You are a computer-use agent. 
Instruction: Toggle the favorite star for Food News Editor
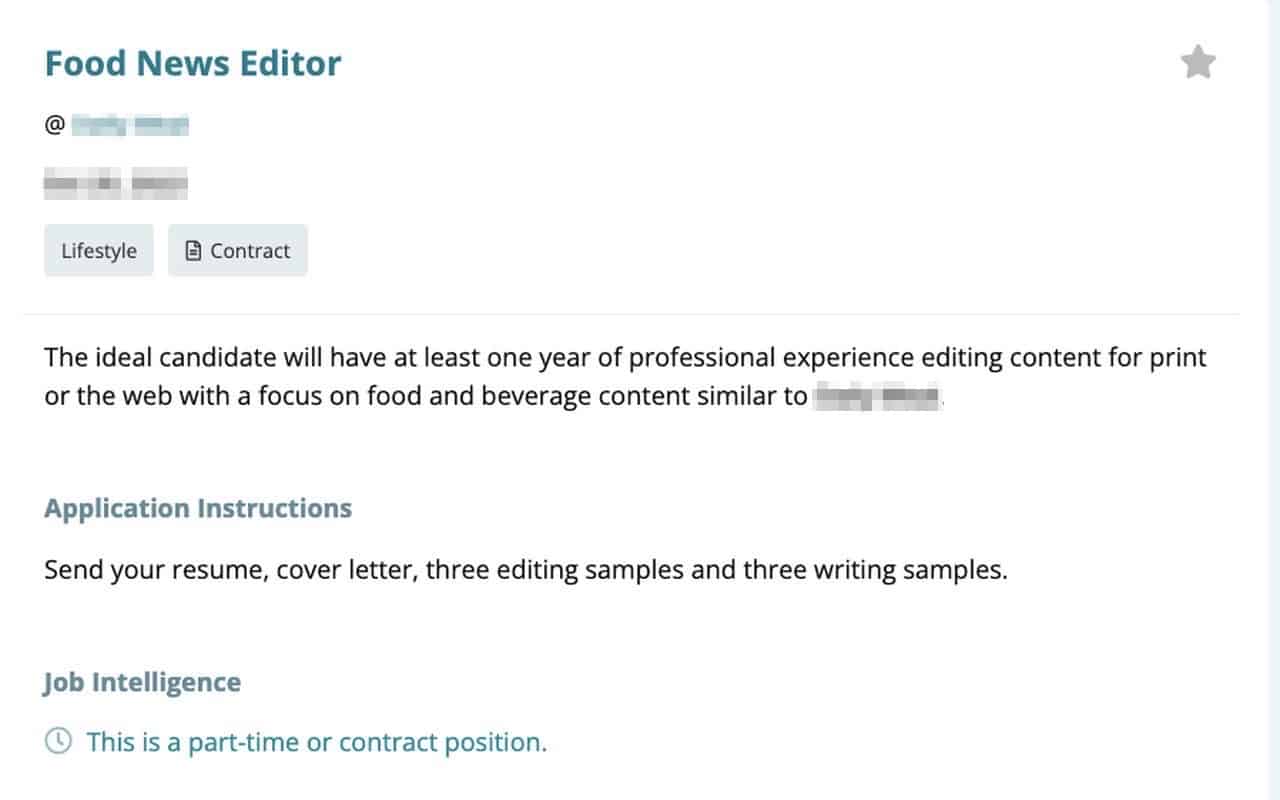coord(1197,61)
